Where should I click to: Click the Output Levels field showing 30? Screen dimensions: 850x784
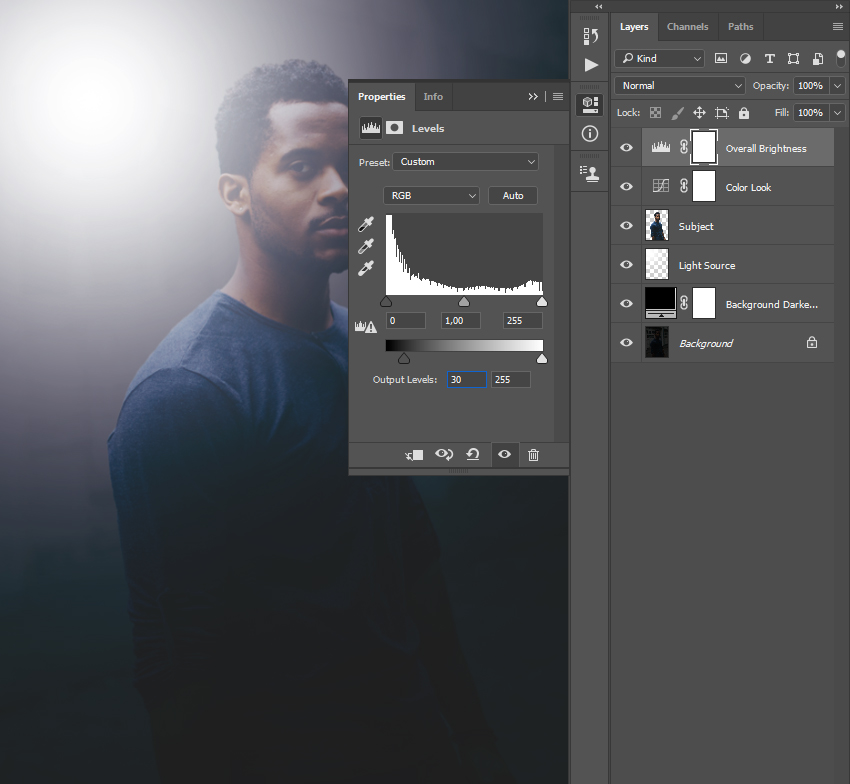[463, 380]
